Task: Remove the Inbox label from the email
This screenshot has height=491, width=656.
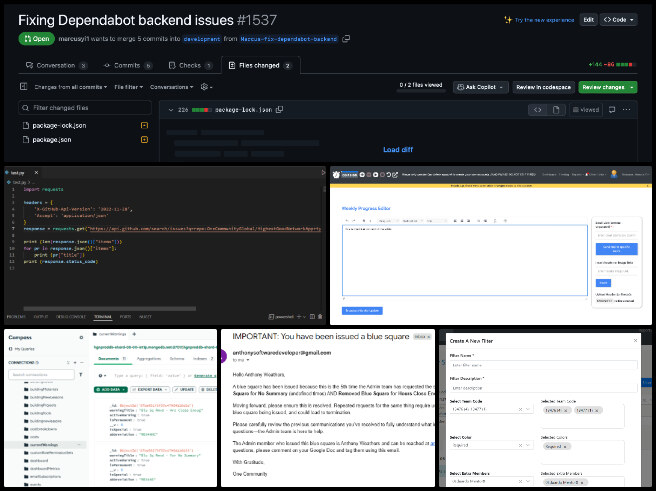Action: pyautogui.click(x=429, y=337)
